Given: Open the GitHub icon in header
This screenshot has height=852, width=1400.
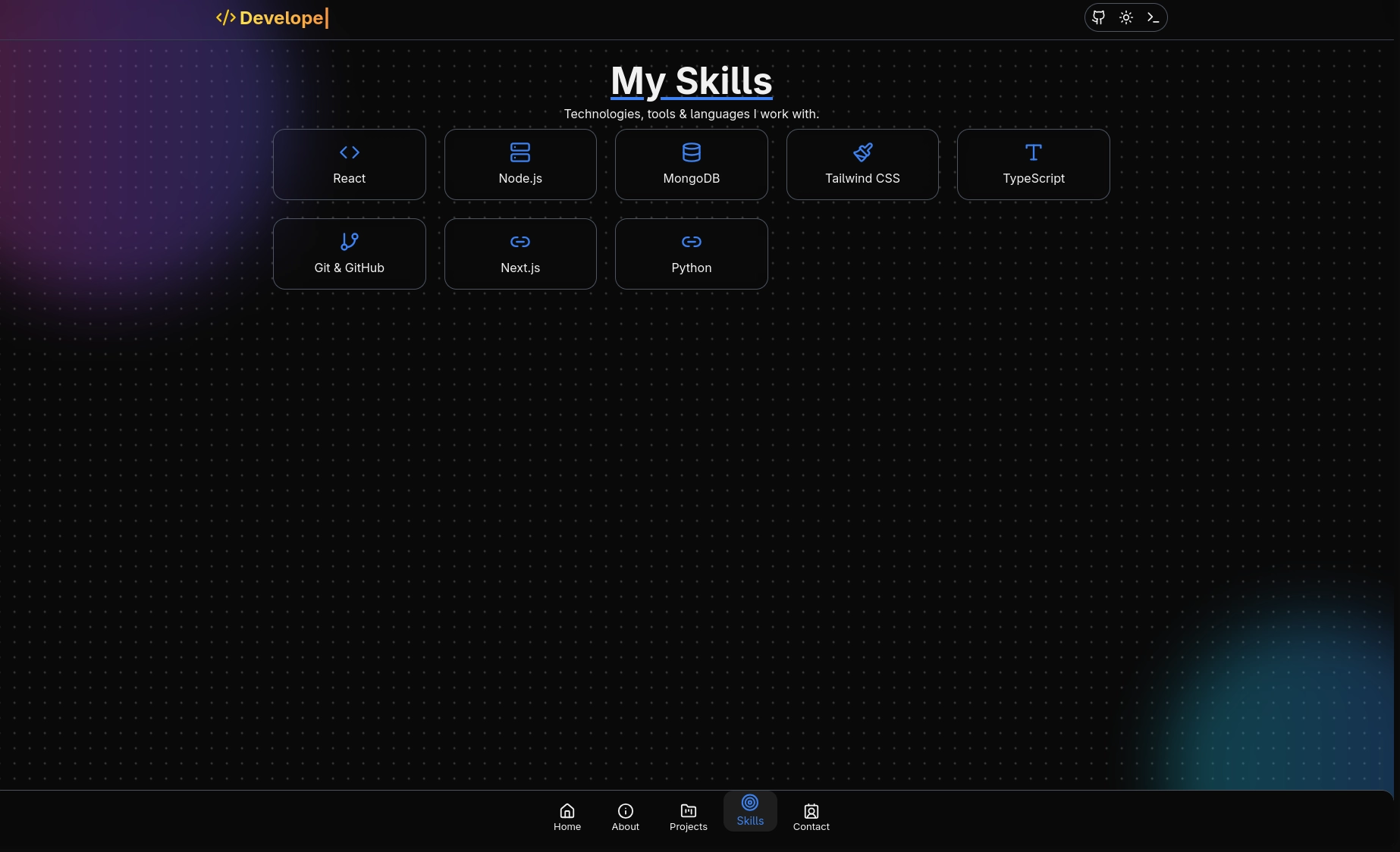Looking at the screenshot, I should pyautogui.click(x=1098, y=17).
